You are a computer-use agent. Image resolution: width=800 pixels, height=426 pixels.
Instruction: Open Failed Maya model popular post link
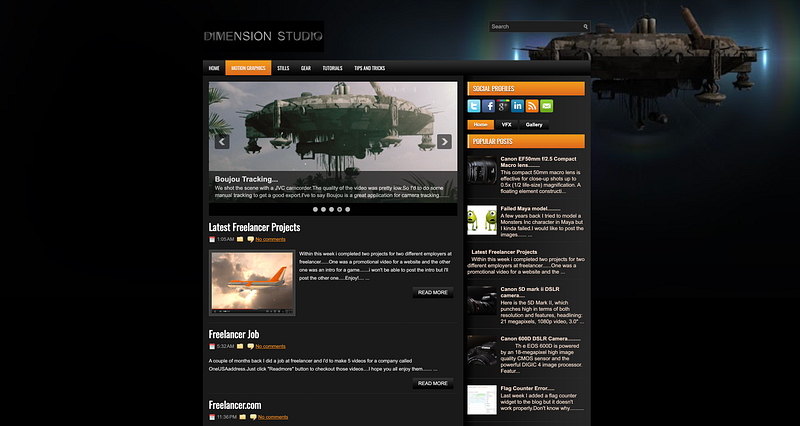(530, 209)
